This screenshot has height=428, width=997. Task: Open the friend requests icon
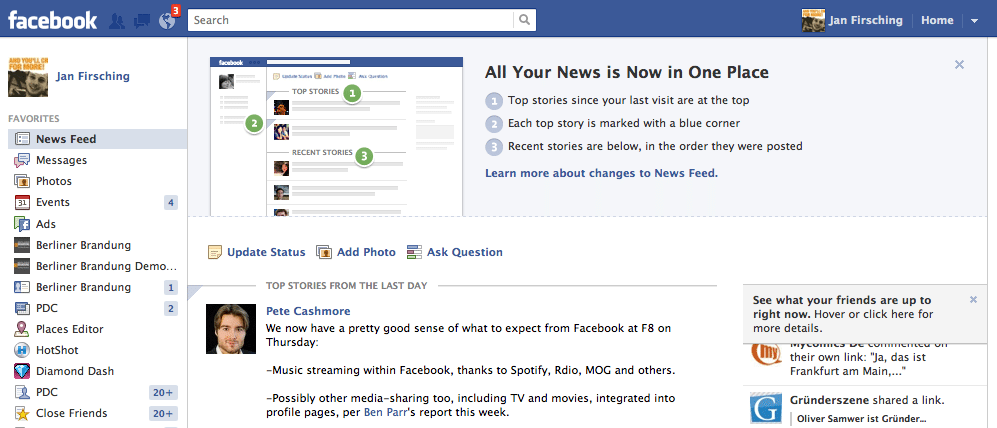[117, 21]
